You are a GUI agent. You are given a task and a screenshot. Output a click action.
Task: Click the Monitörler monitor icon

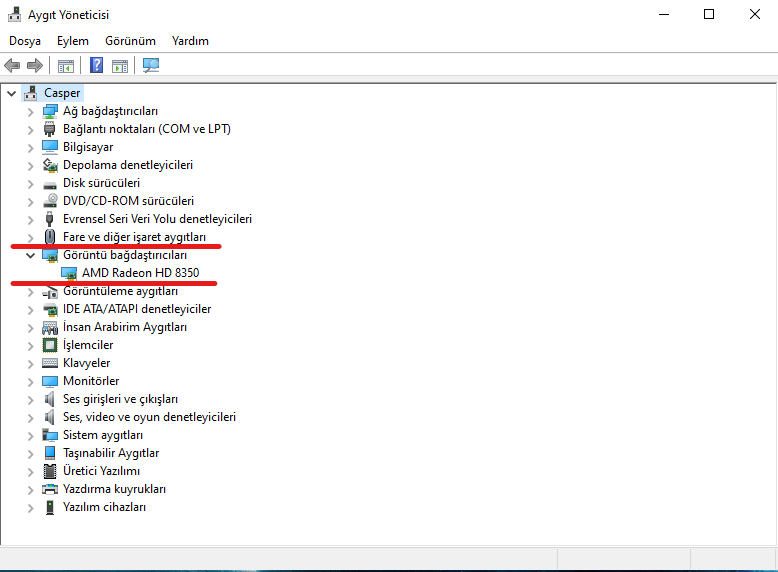click(50, 381)
